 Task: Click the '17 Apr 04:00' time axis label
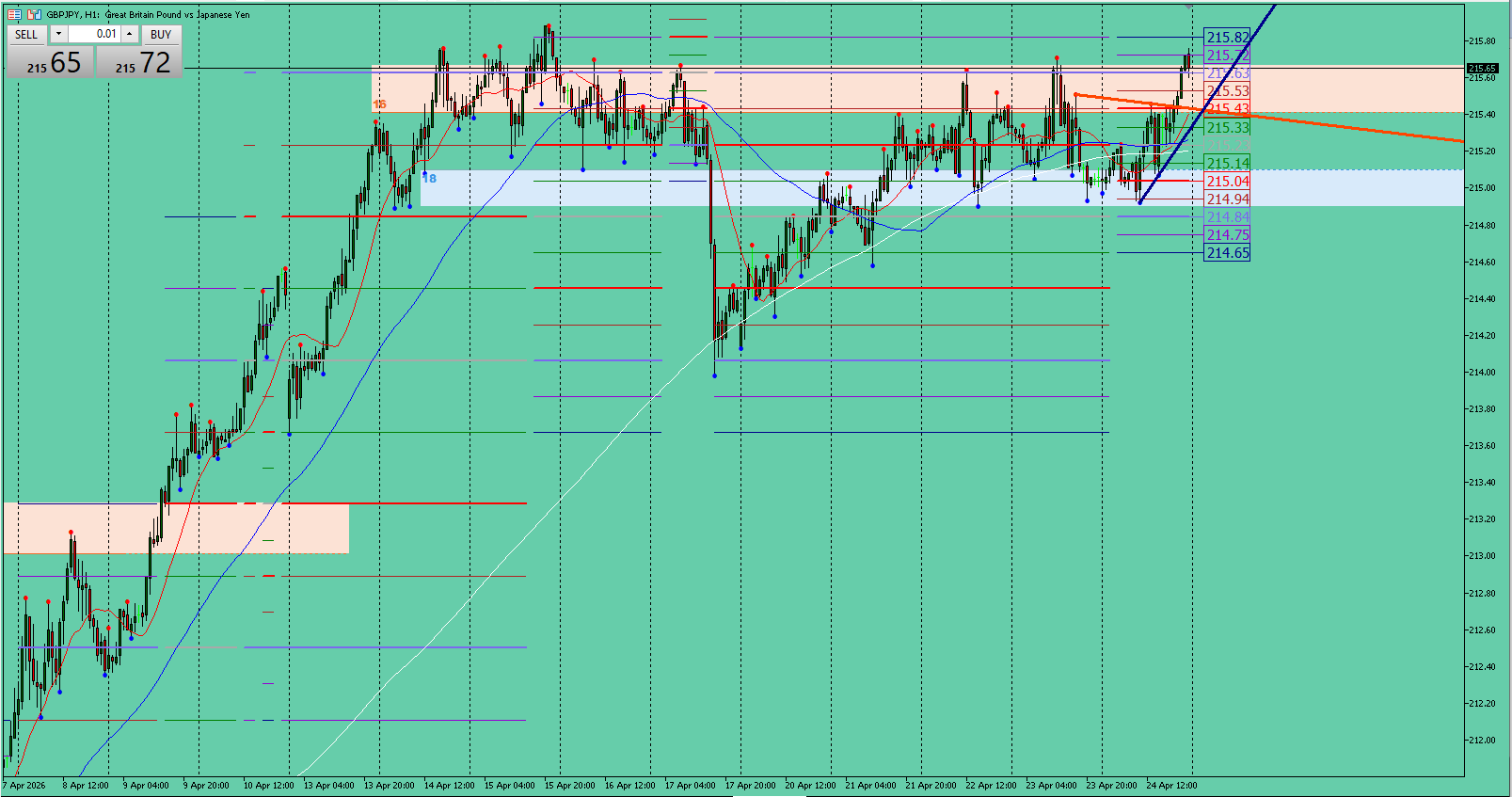690,786
